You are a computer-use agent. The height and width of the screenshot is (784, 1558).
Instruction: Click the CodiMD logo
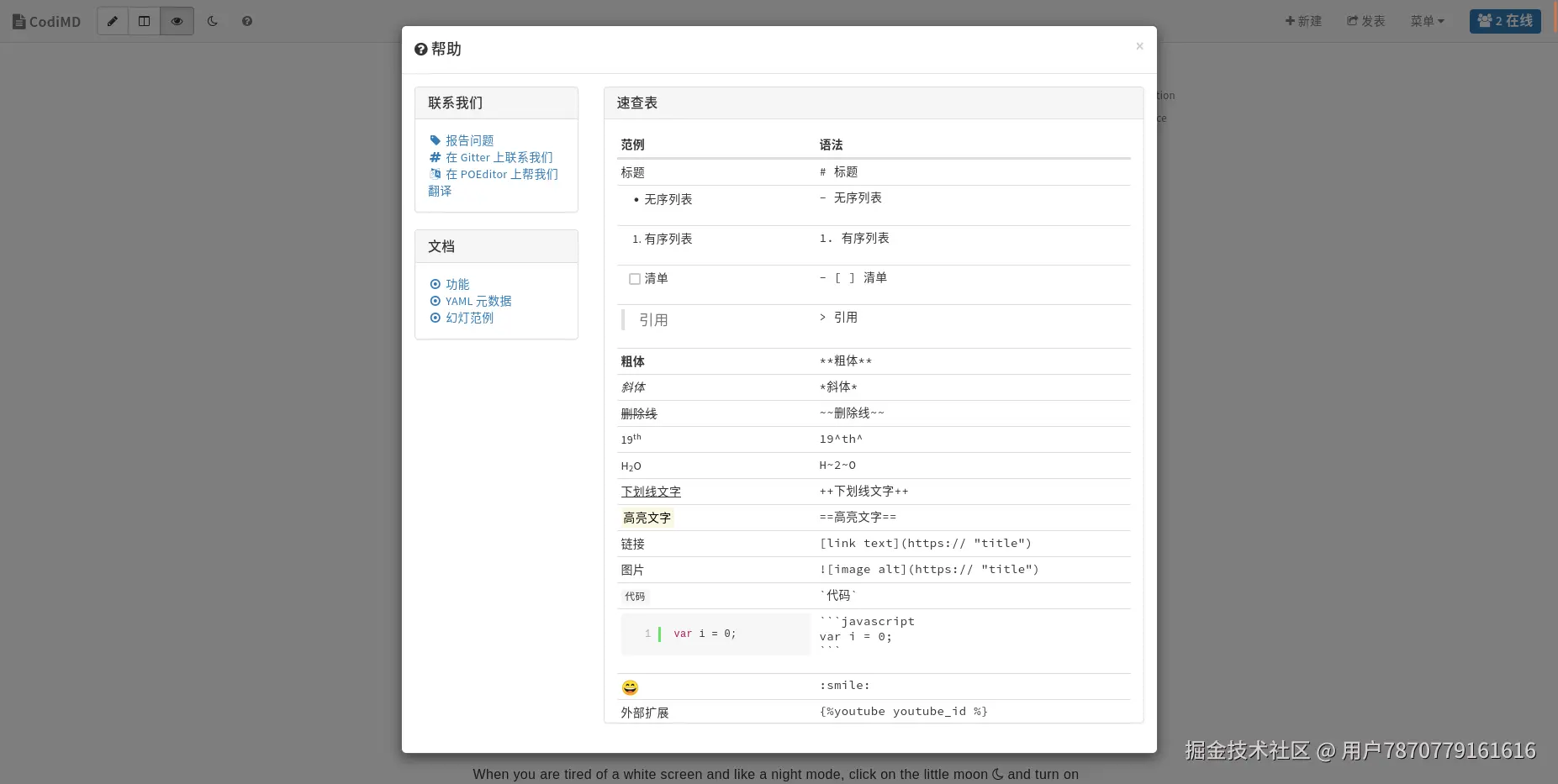pyautogui.click(x=47, y=21)
